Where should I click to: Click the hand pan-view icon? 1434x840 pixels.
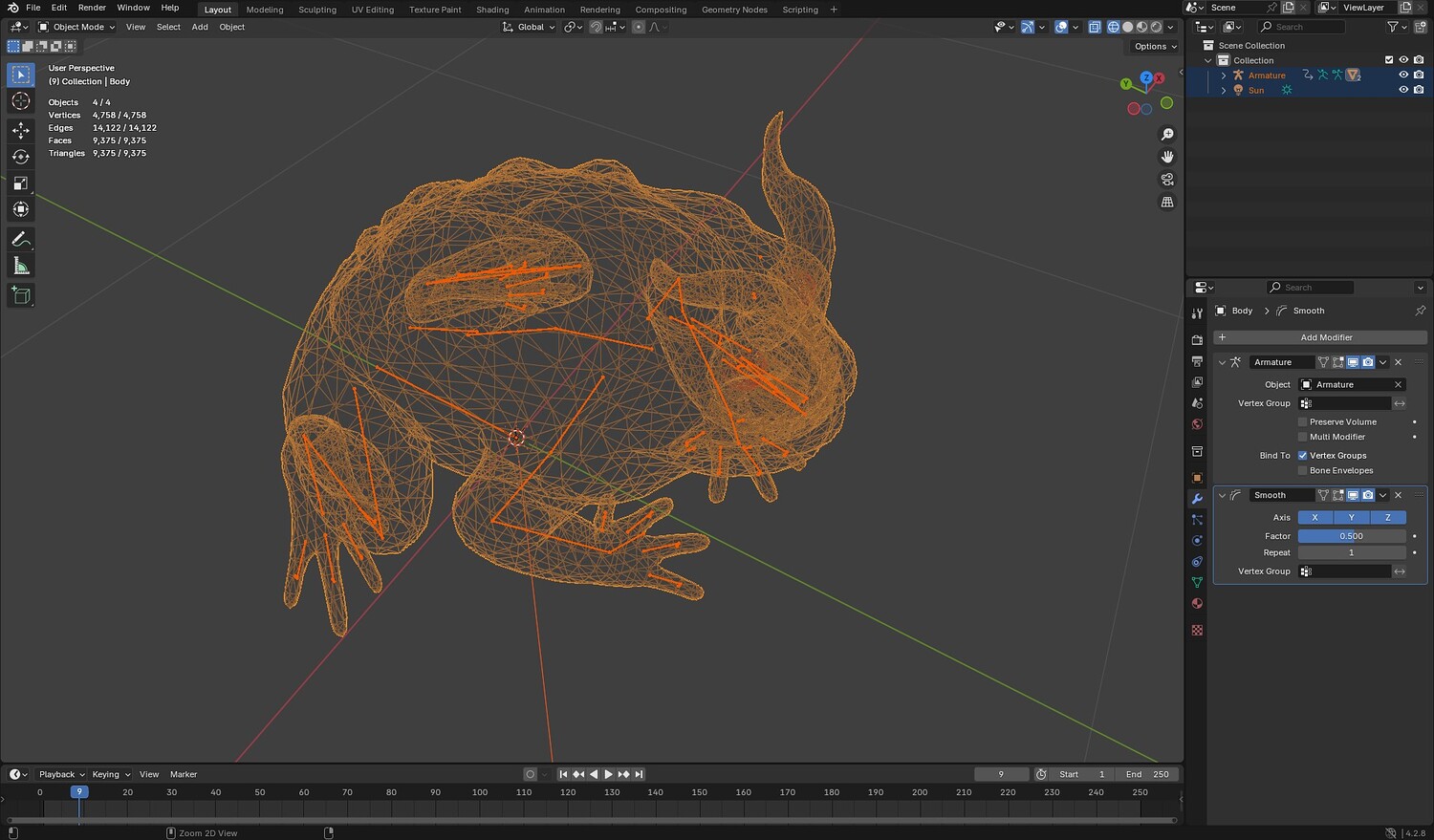(x=1167, y=157)
